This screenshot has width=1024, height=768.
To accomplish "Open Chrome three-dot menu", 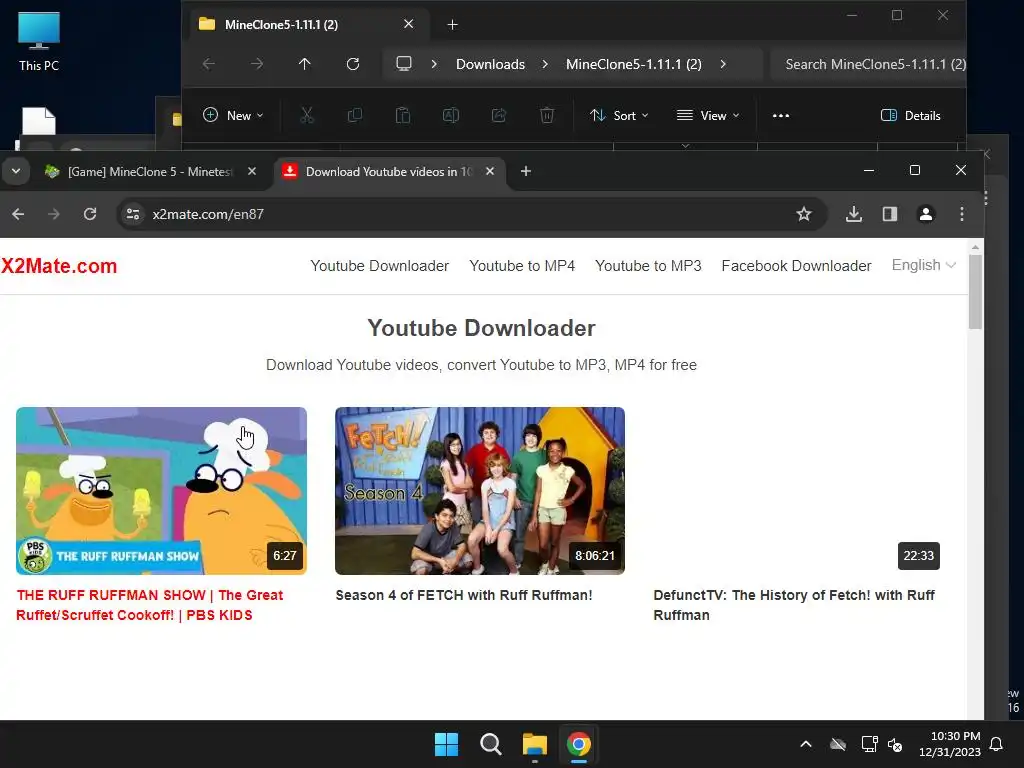I will [961, 214].
